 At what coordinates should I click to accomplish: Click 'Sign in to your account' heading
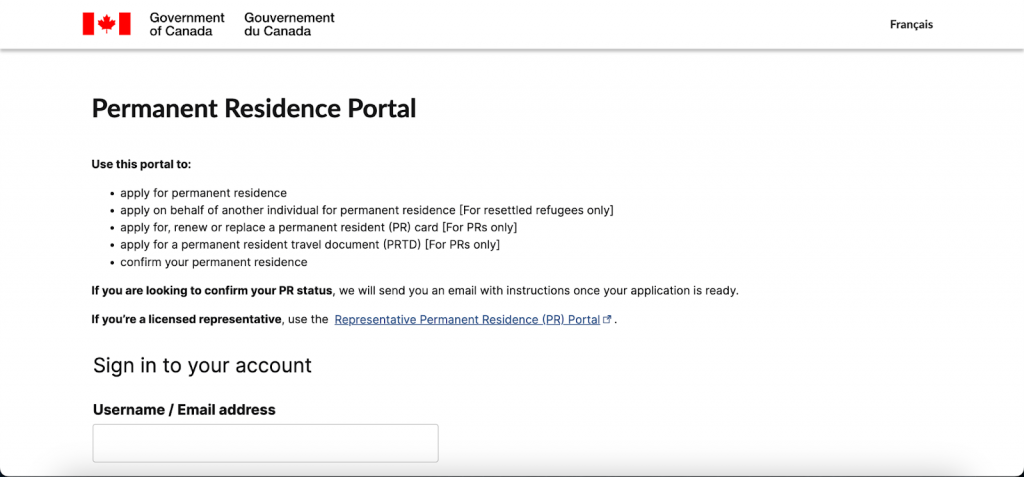(x=202, y=365)
